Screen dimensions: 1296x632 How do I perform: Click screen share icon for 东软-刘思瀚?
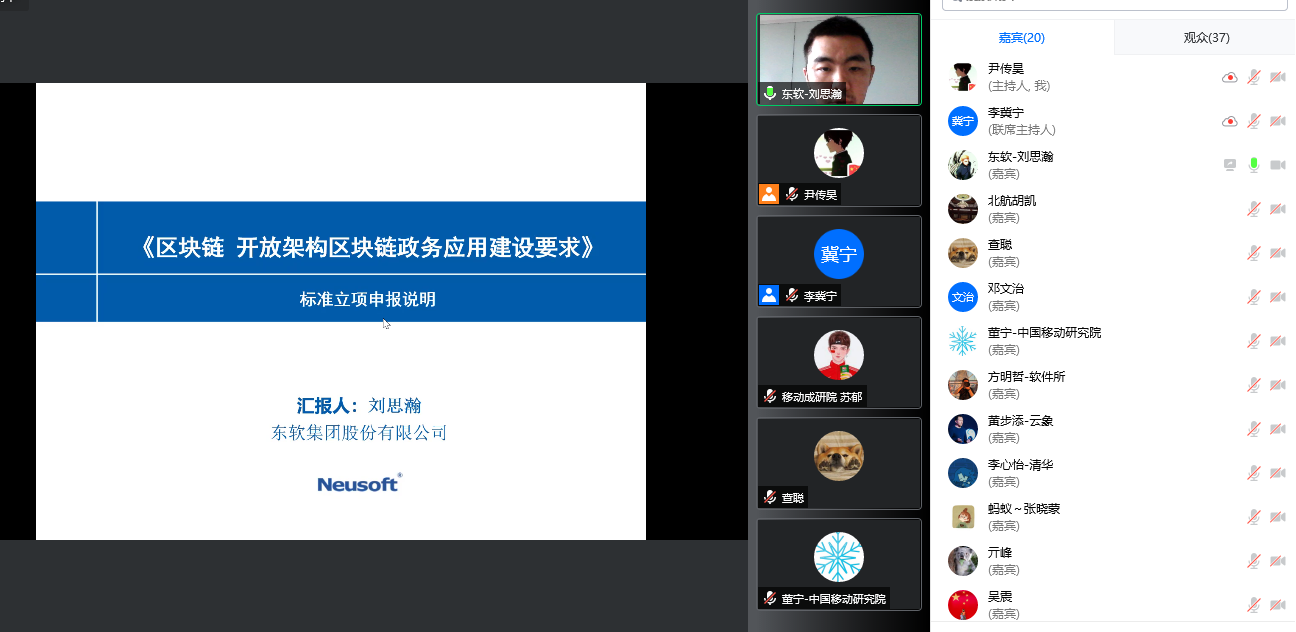[x=1230, y=165]
